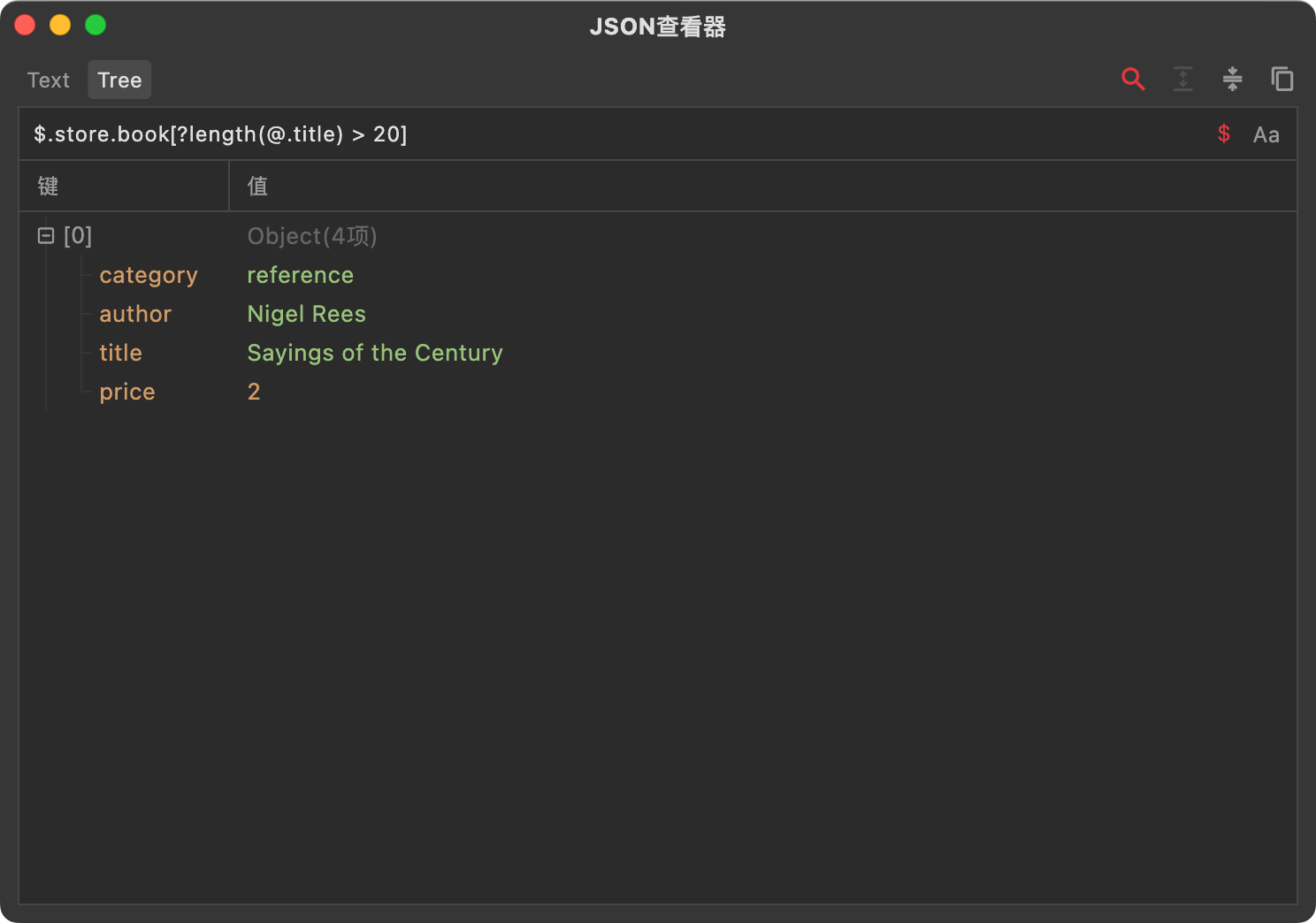Screen dimensions: 1316x923
Task: Click the JSONPath query input field
Action: click(619, 134)
